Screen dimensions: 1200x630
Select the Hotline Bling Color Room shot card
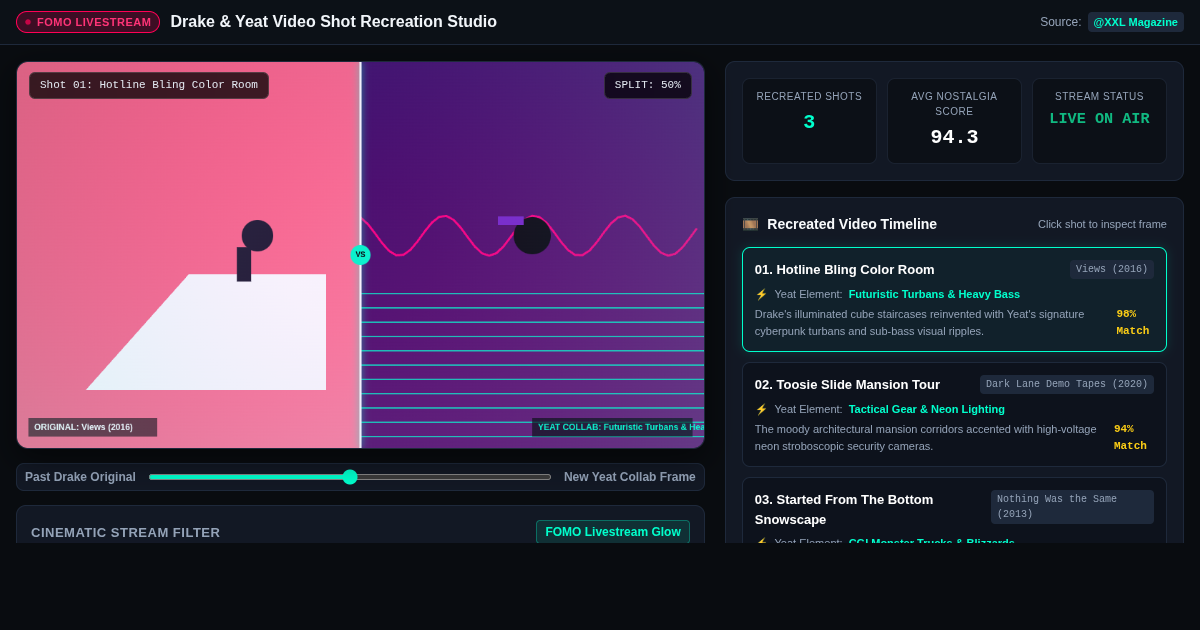(x=954, y=299)
